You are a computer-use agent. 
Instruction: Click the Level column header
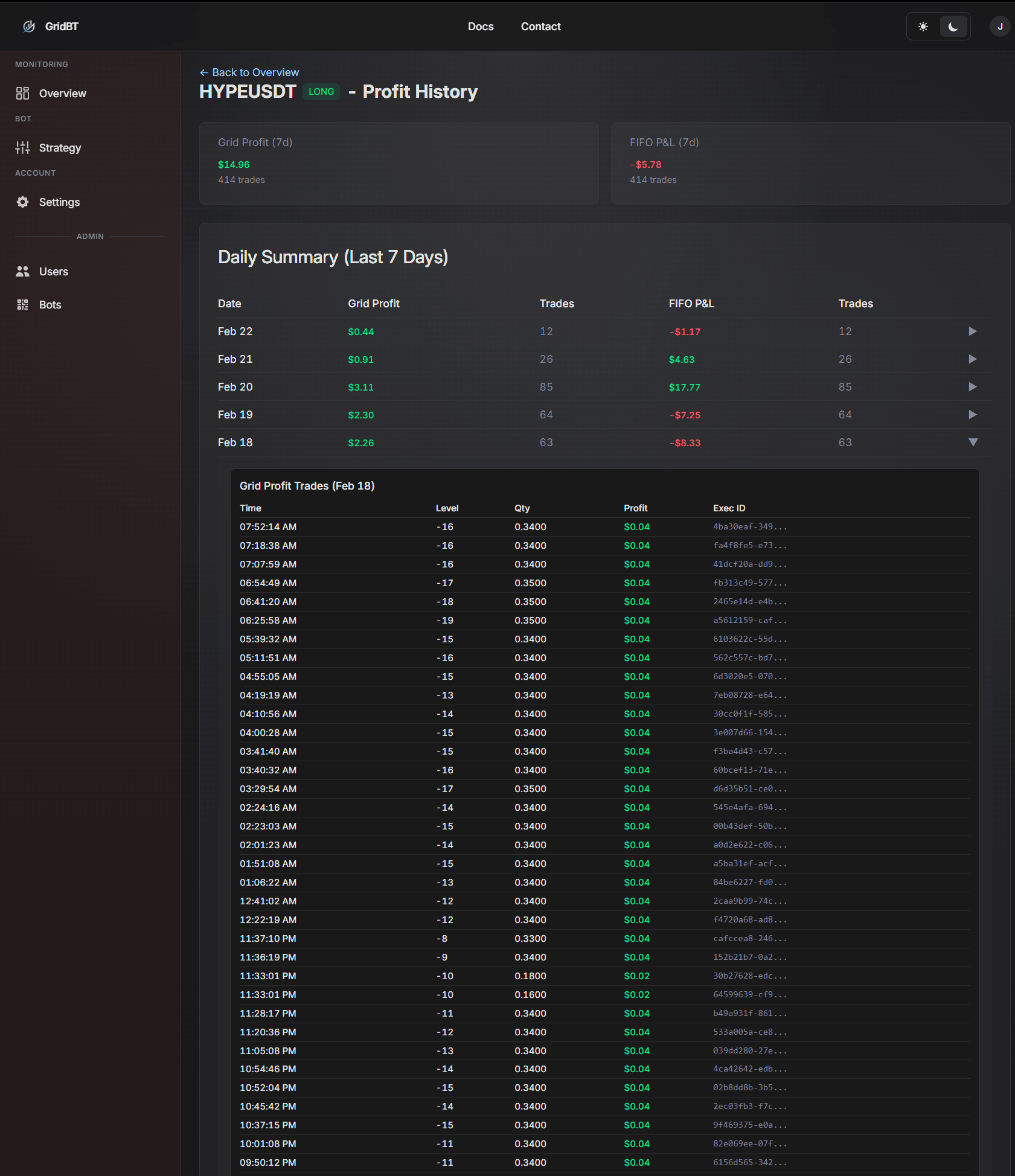click(x=447, y=508)
